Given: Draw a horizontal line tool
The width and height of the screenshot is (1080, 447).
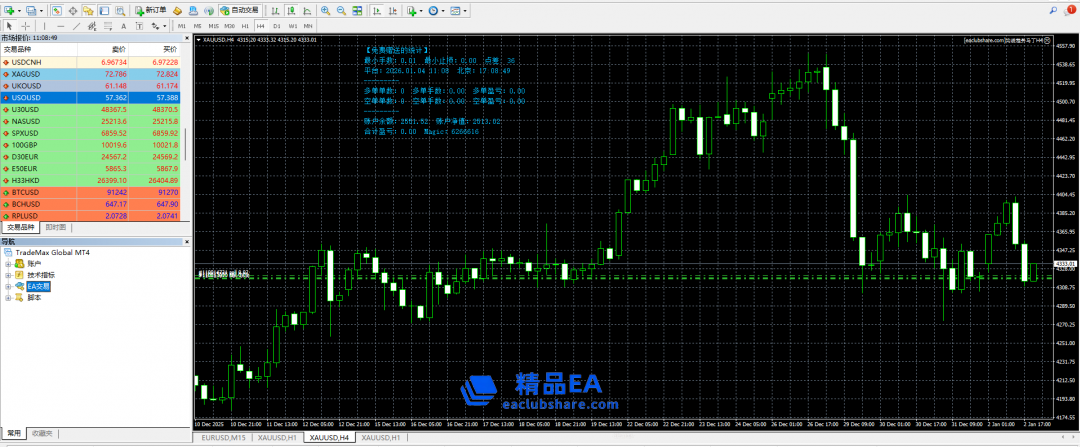Looking at the screenshot, I should tap(61, 25).
